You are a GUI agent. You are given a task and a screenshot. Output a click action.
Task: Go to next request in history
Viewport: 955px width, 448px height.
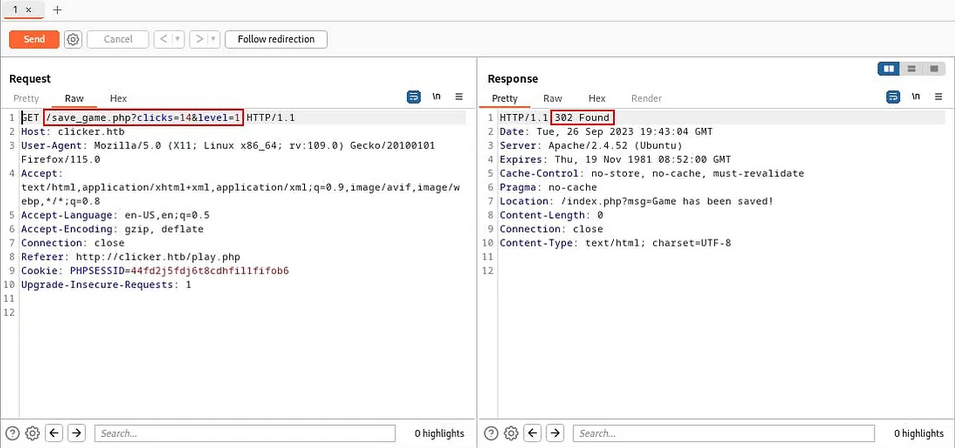pos(199,39)
